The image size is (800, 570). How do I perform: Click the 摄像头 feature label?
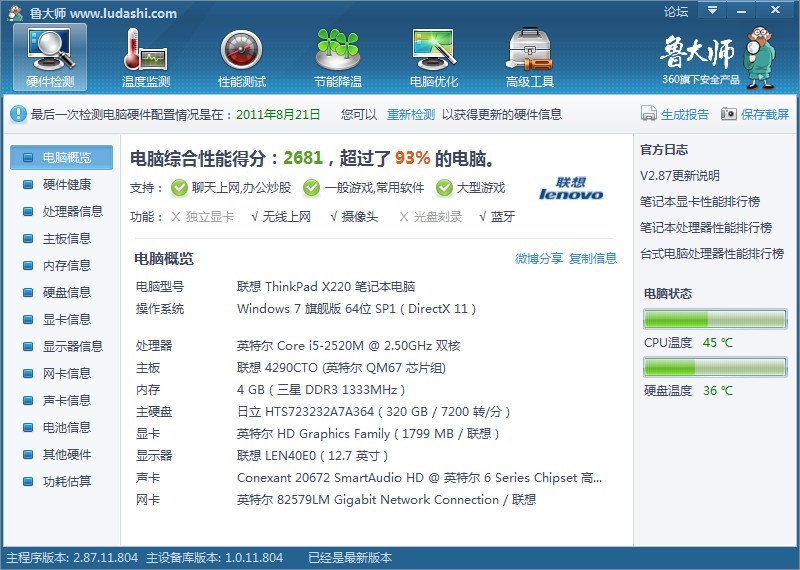click(360, 217)
